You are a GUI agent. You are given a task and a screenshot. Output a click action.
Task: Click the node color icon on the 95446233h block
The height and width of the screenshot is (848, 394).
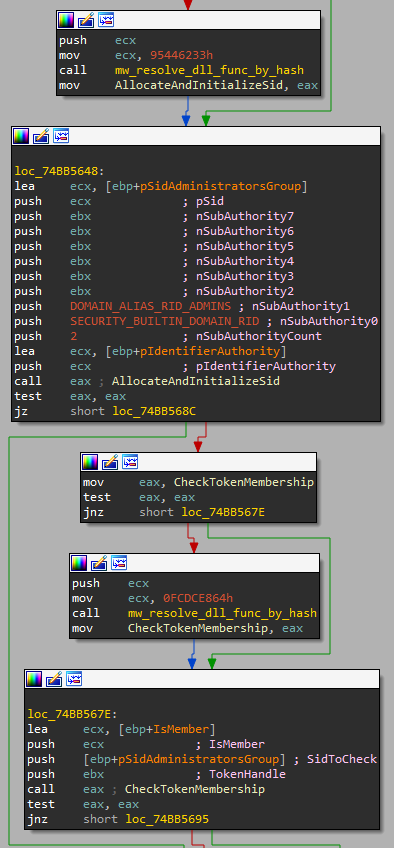coord(66,21)
